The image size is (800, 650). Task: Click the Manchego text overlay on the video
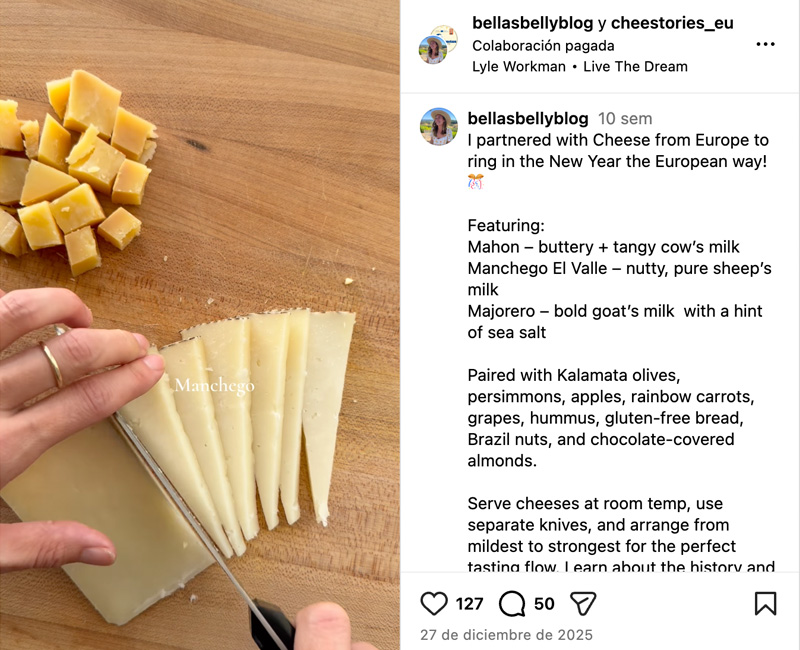click(215, 386)
